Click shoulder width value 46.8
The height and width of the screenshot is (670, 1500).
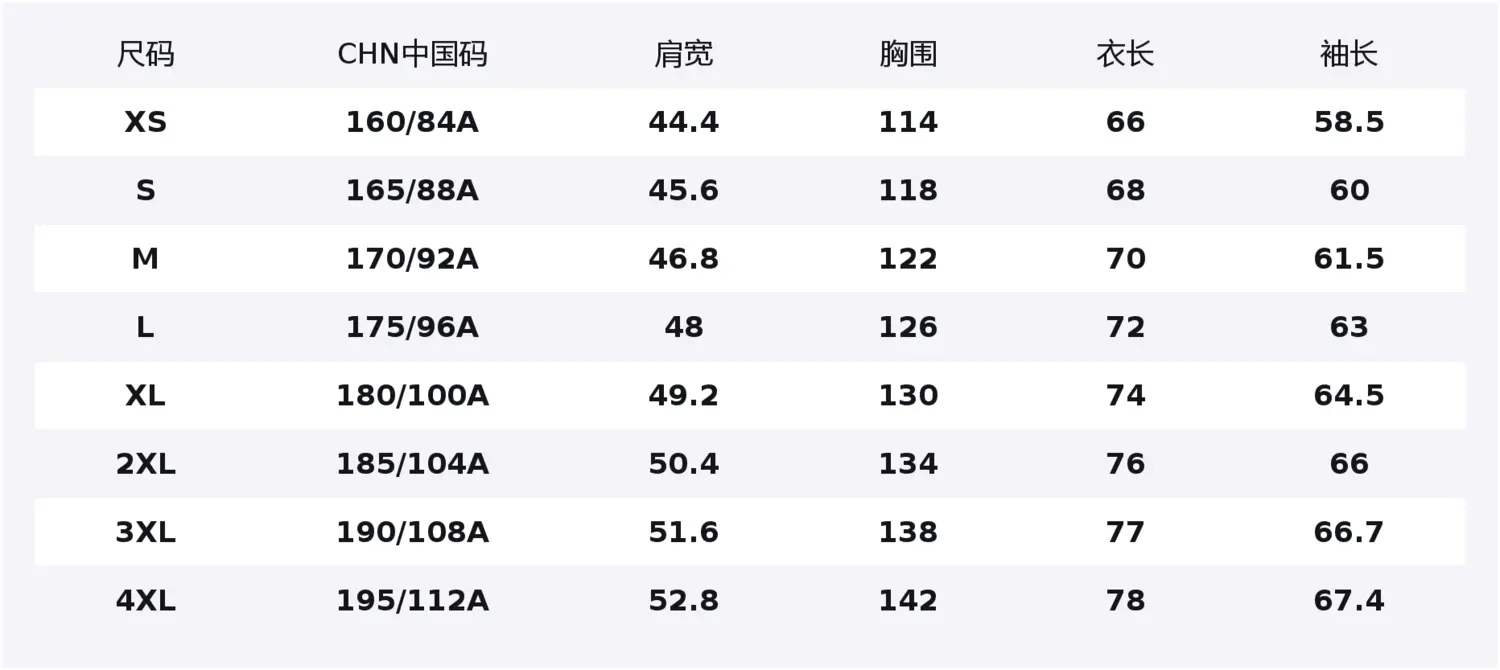[684, 259]
